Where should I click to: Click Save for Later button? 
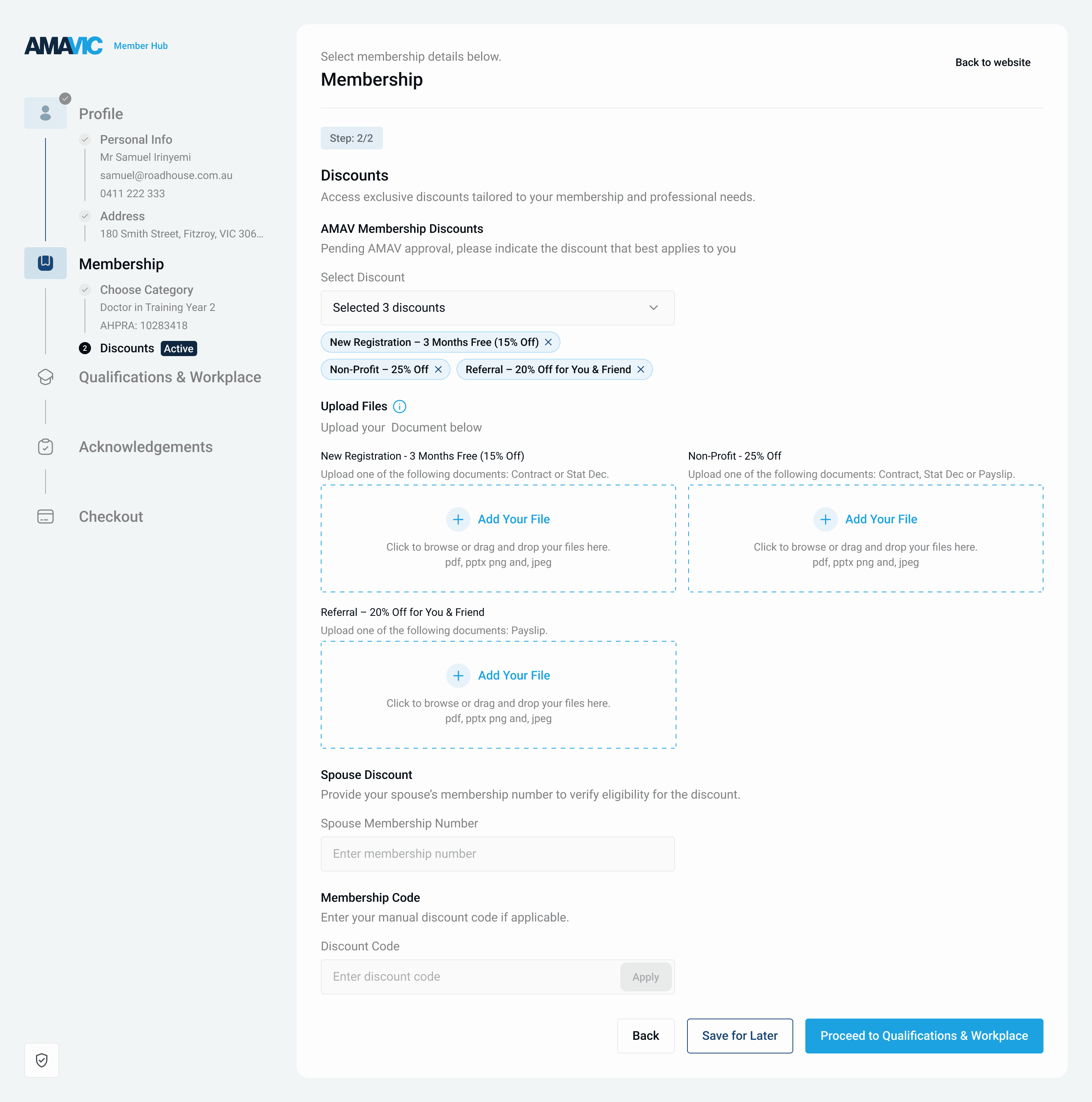(739, 1036)
